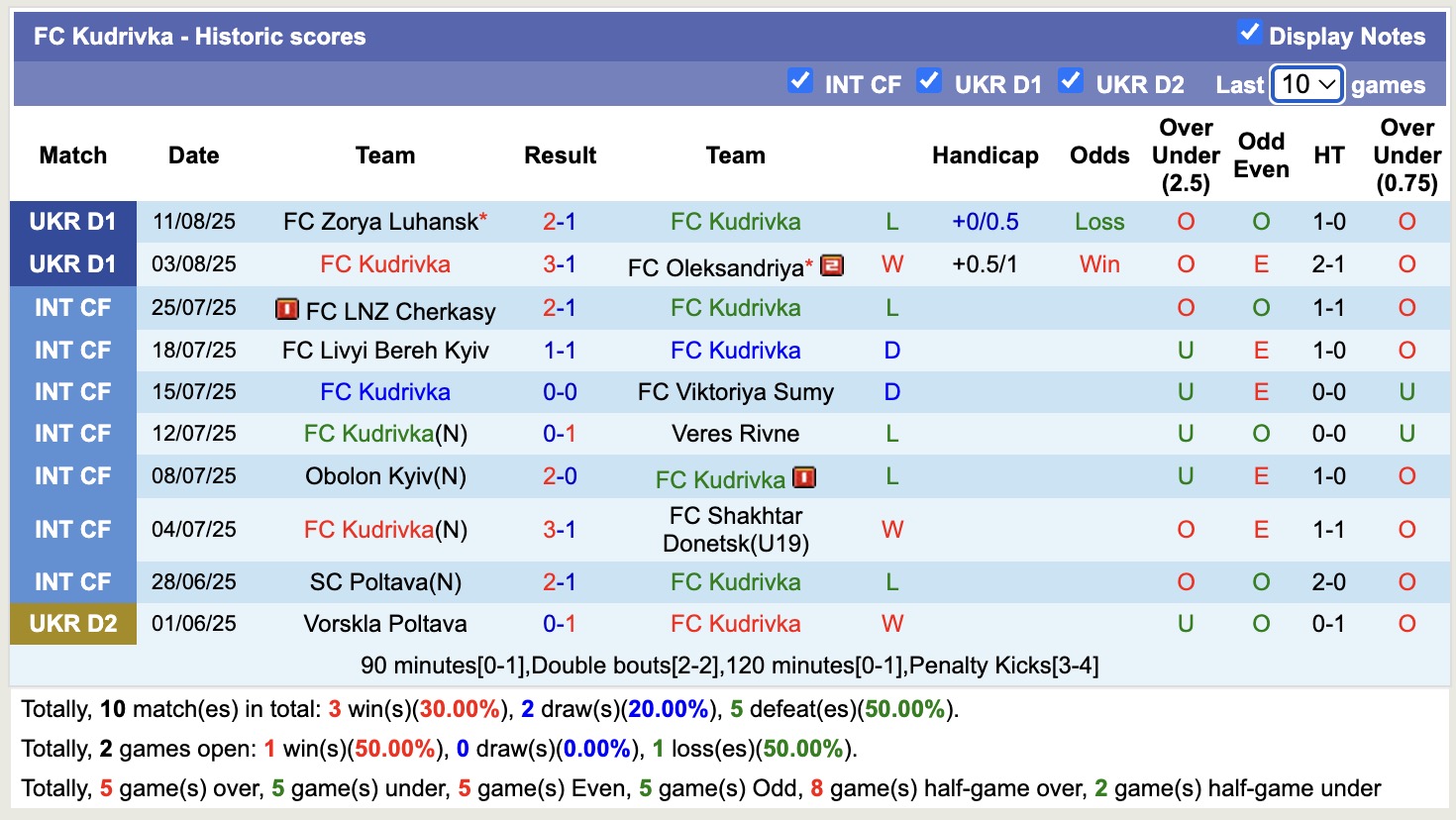The width and height of the screenshot is (1456, 820).
Task: Uncheck the UKR D2 filter
Action: (x=1071, y=83)
